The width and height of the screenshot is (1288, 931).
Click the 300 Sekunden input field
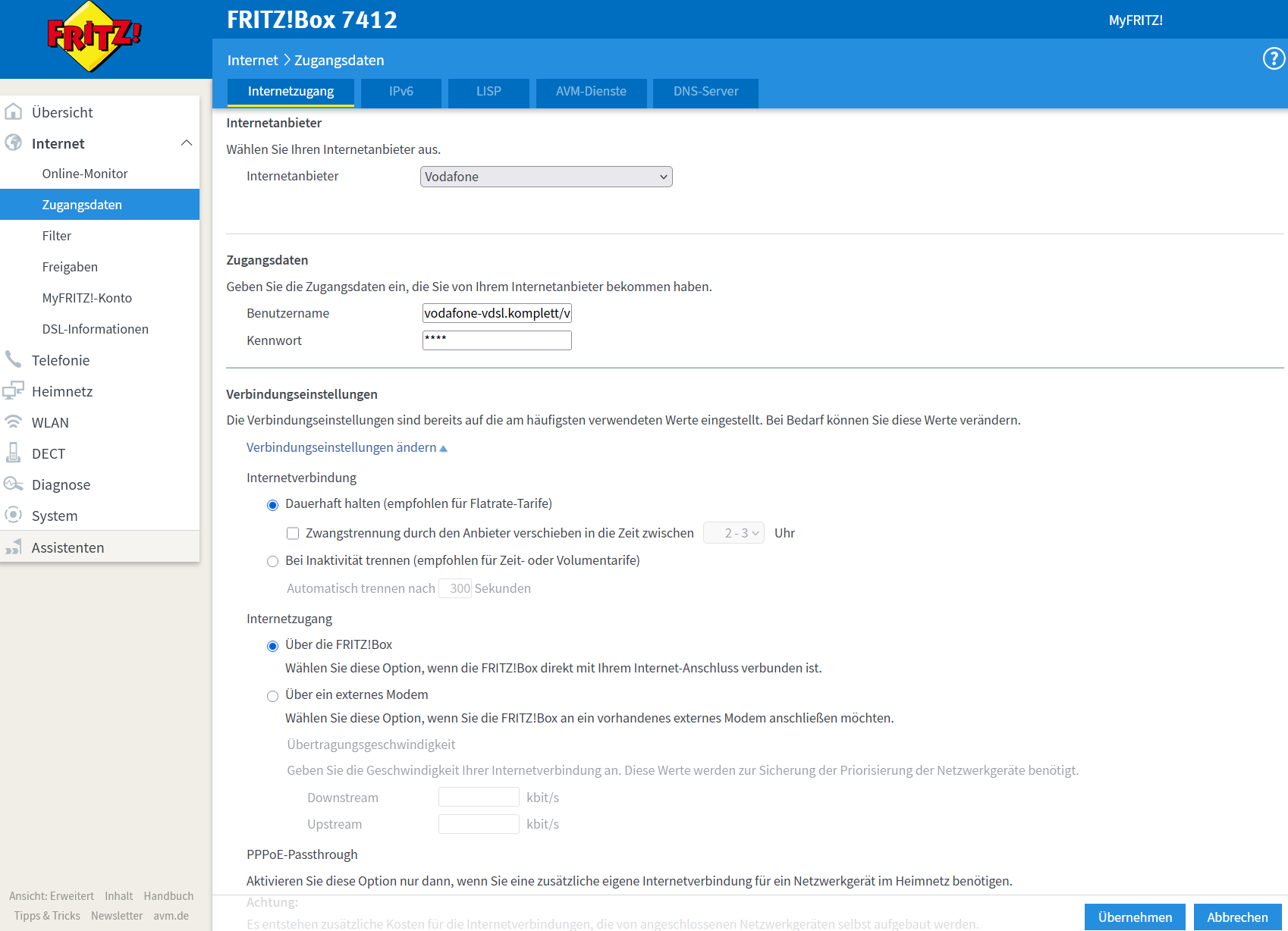(455, 588)
